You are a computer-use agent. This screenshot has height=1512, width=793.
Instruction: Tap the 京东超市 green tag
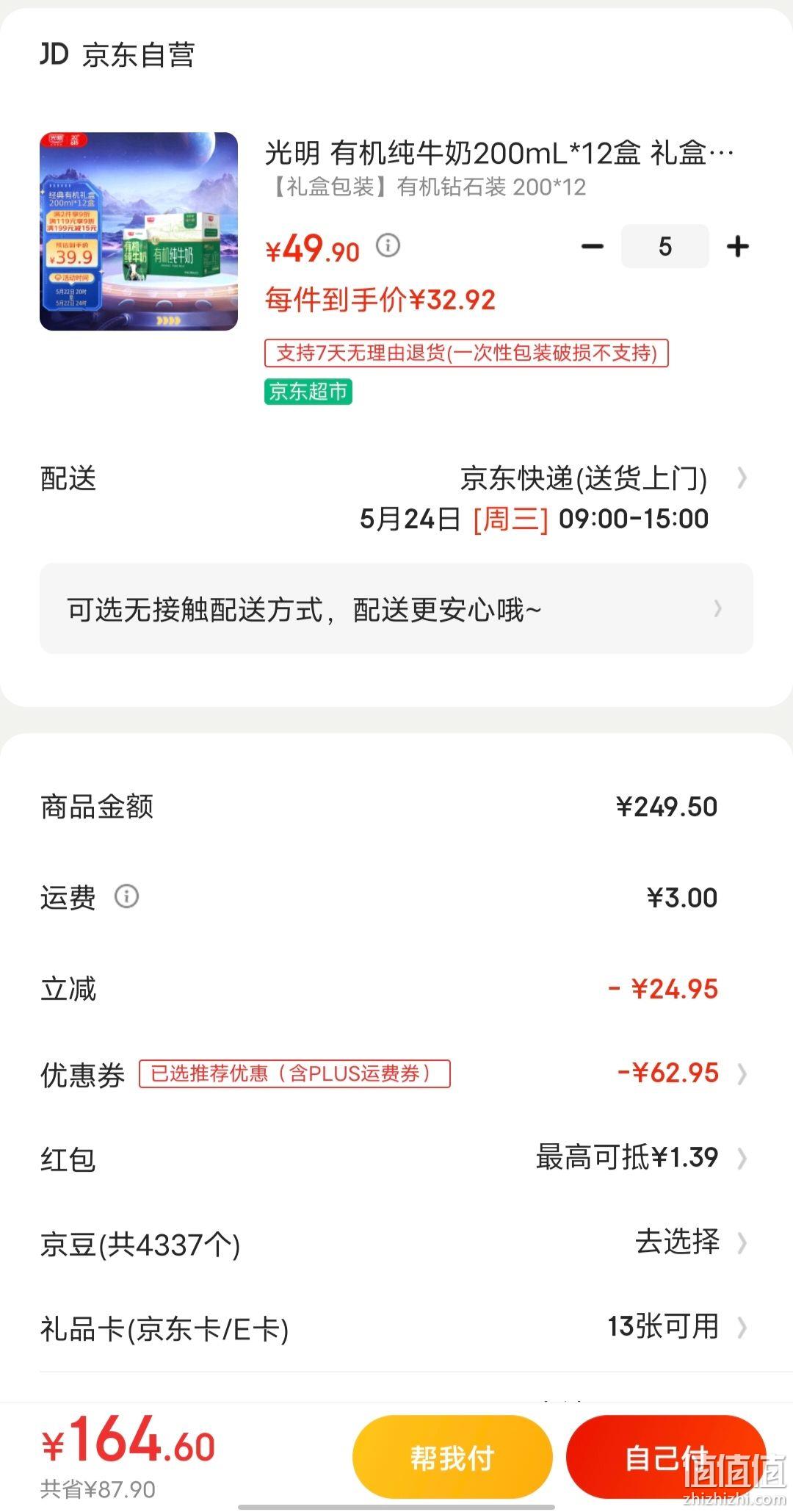tap(308, 392)
